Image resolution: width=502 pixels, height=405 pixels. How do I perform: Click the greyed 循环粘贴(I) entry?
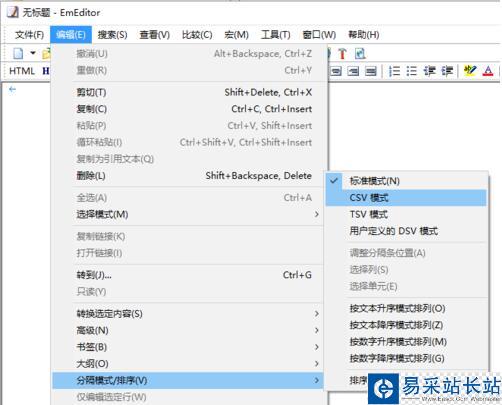[x=188, y=142]
